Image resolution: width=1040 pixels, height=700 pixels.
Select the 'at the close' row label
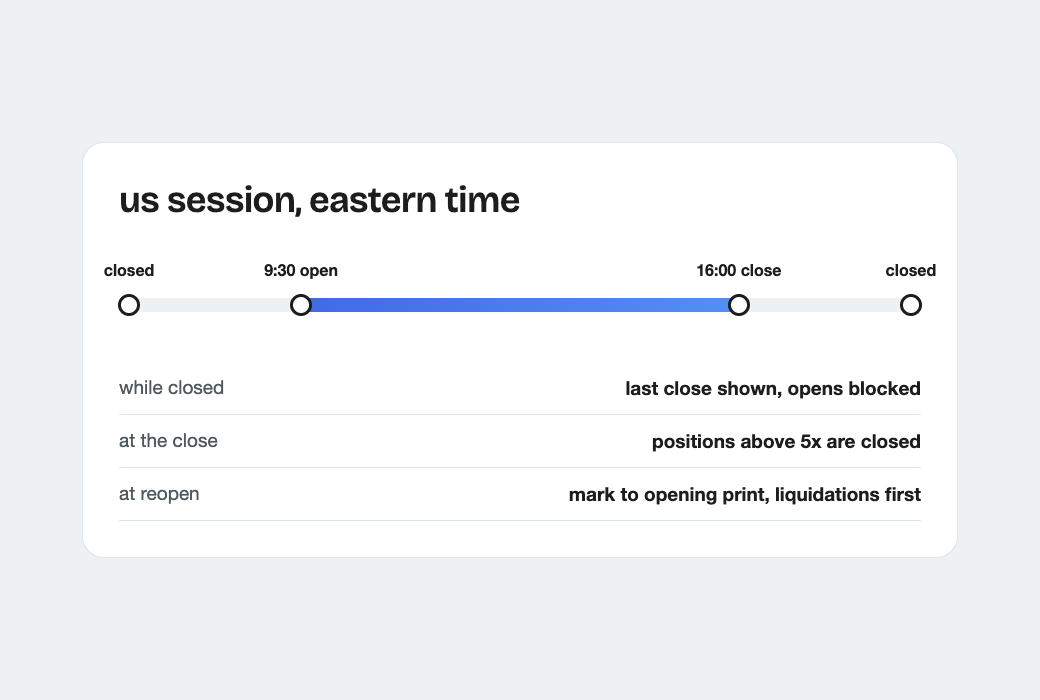tap(168, 441)
